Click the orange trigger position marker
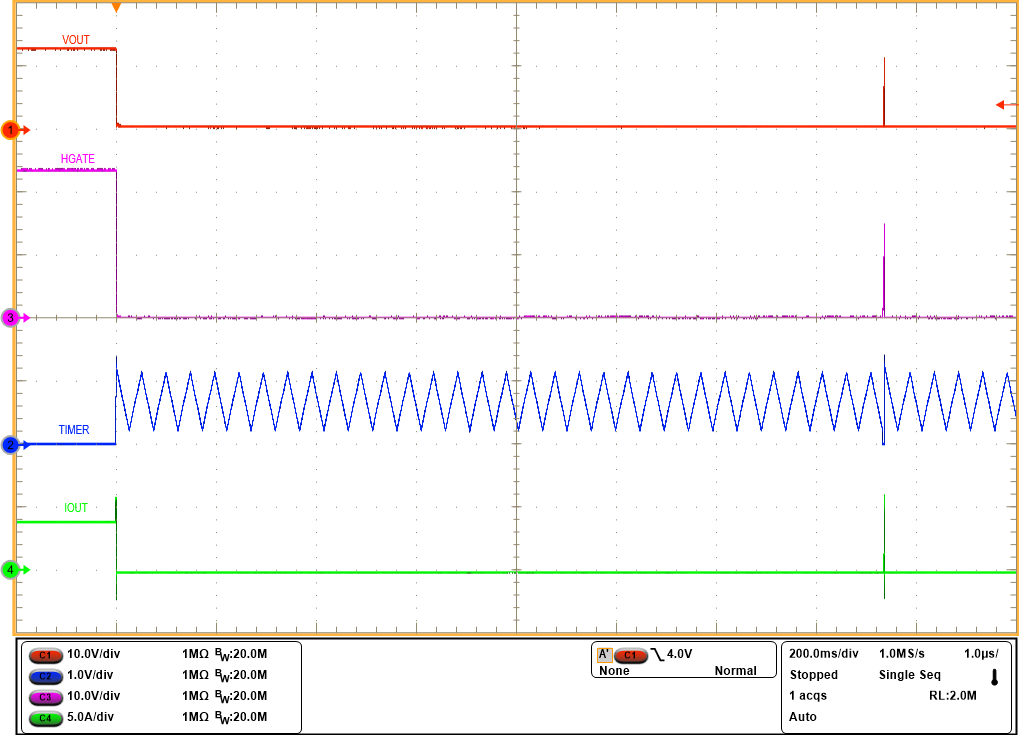The width and height of the screenshot is (1024, 736). coord(115,8)
